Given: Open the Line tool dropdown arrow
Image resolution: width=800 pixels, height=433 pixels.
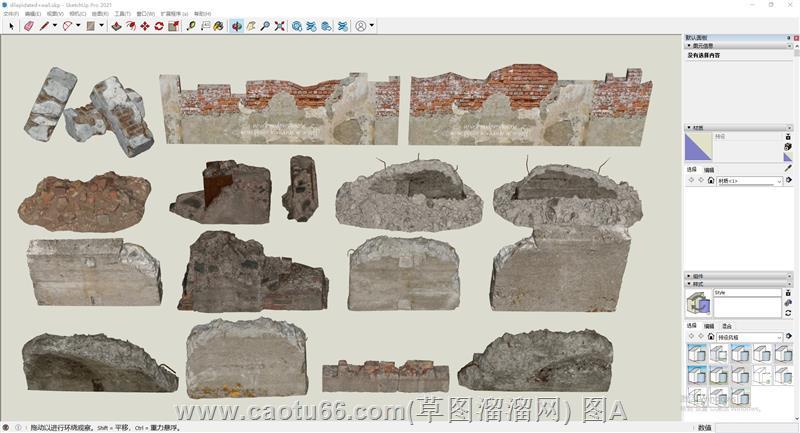Looking at the screenshot, I should click(55, 26).
